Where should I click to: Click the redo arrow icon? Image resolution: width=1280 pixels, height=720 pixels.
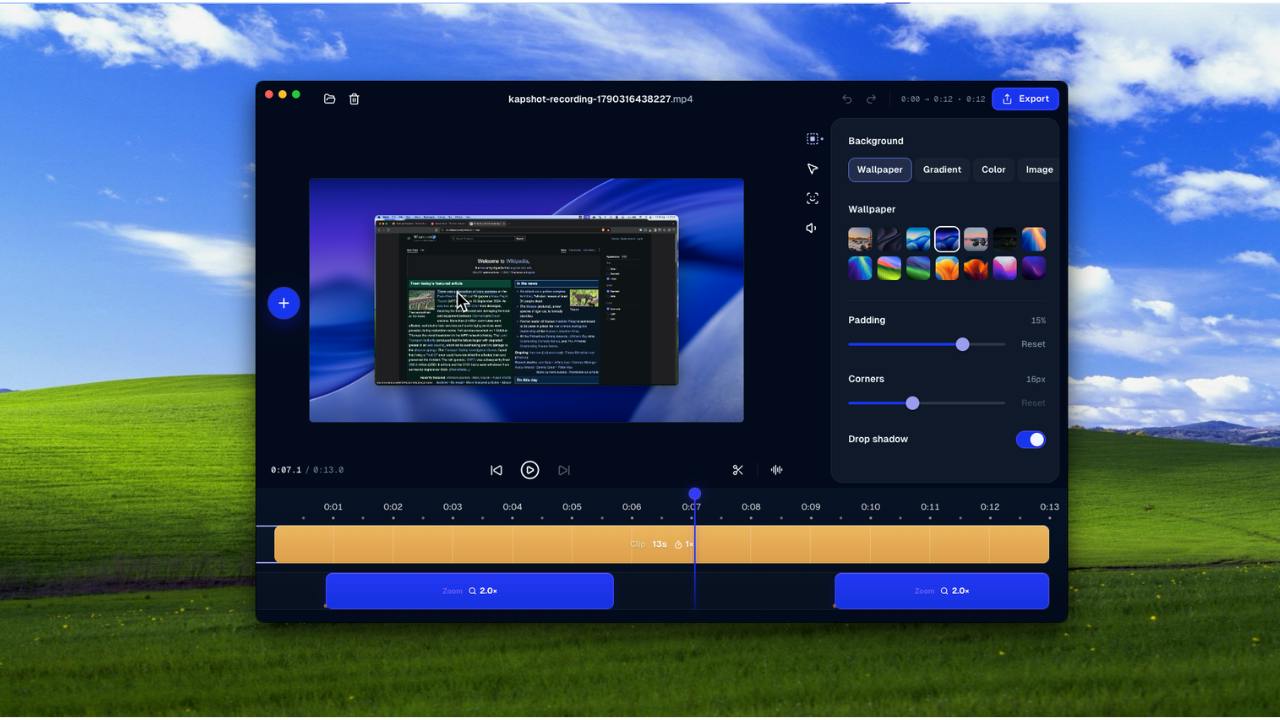tap(871, 99)
